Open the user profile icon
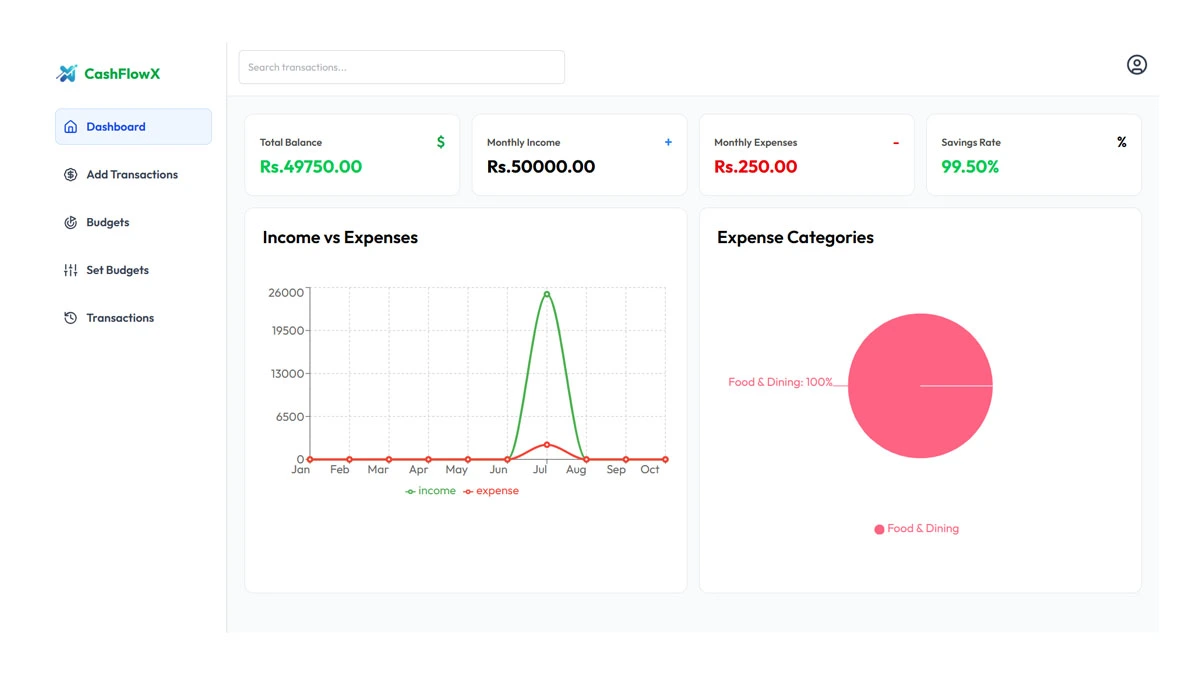Image resolution: width=1200 pixels, height=675 pixels. point(1137,65)
